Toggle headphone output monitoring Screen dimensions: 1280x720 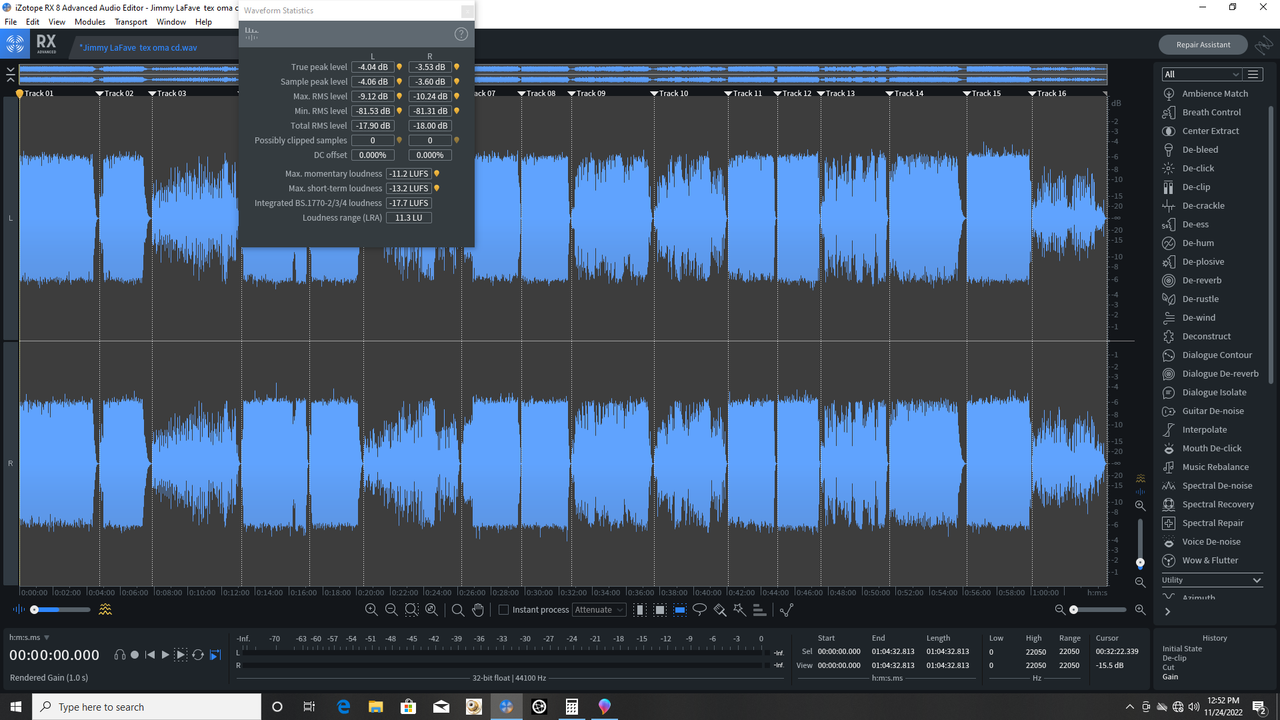[120, 655]
